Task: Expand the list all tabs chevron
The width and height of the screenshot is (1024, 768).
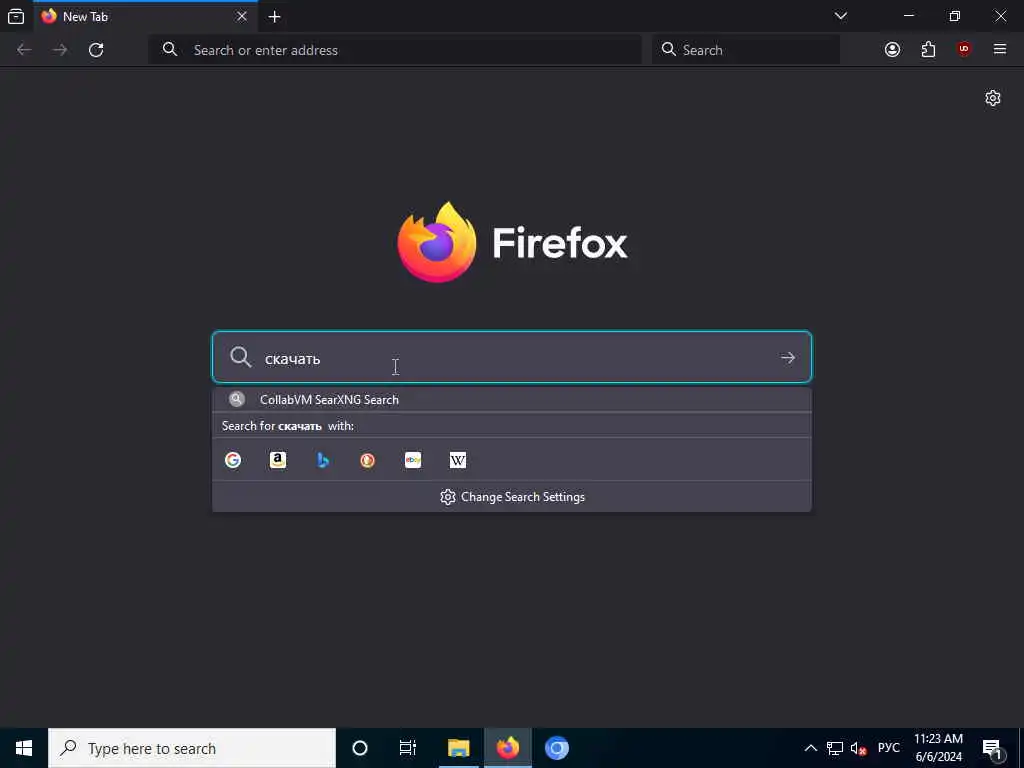Action: tap(840, 16)
